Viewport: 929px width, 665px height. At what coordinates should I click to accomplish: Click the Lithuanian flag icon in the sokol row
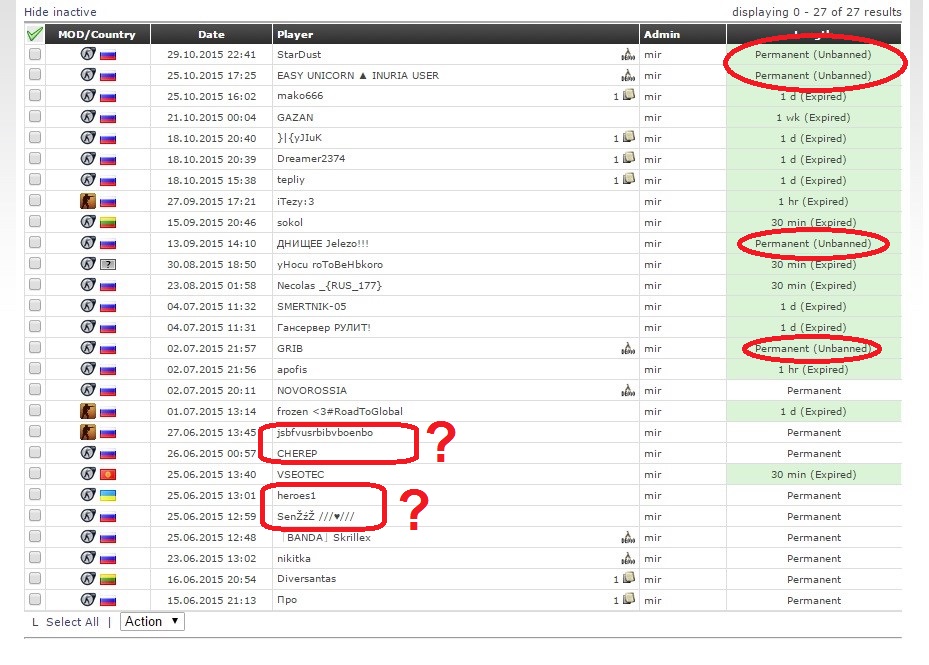(108, 223)
